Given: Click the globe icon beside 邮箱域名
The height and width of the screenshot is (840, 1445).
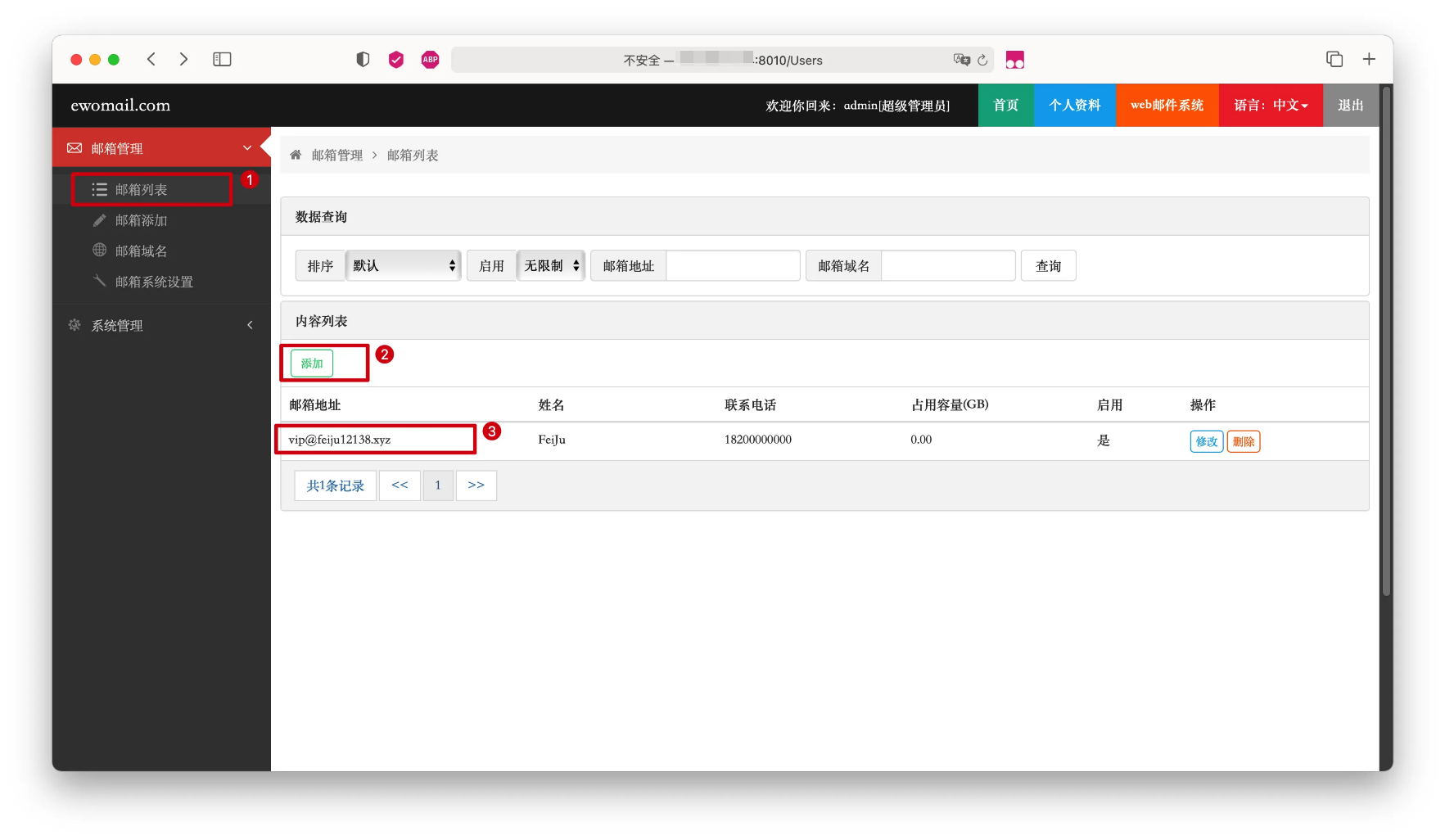Looking at the screenshot, I should (x=99, y=250).
